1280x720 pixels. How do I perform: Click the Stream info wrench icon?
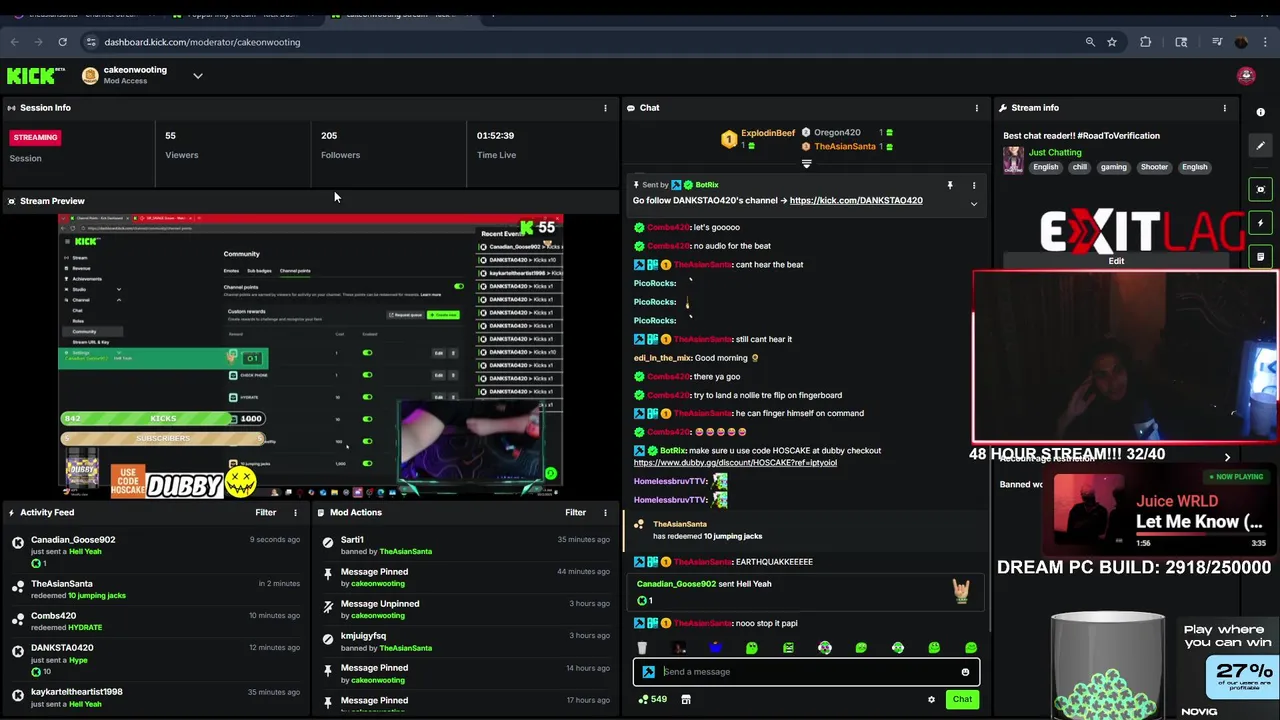(1003, 108)
